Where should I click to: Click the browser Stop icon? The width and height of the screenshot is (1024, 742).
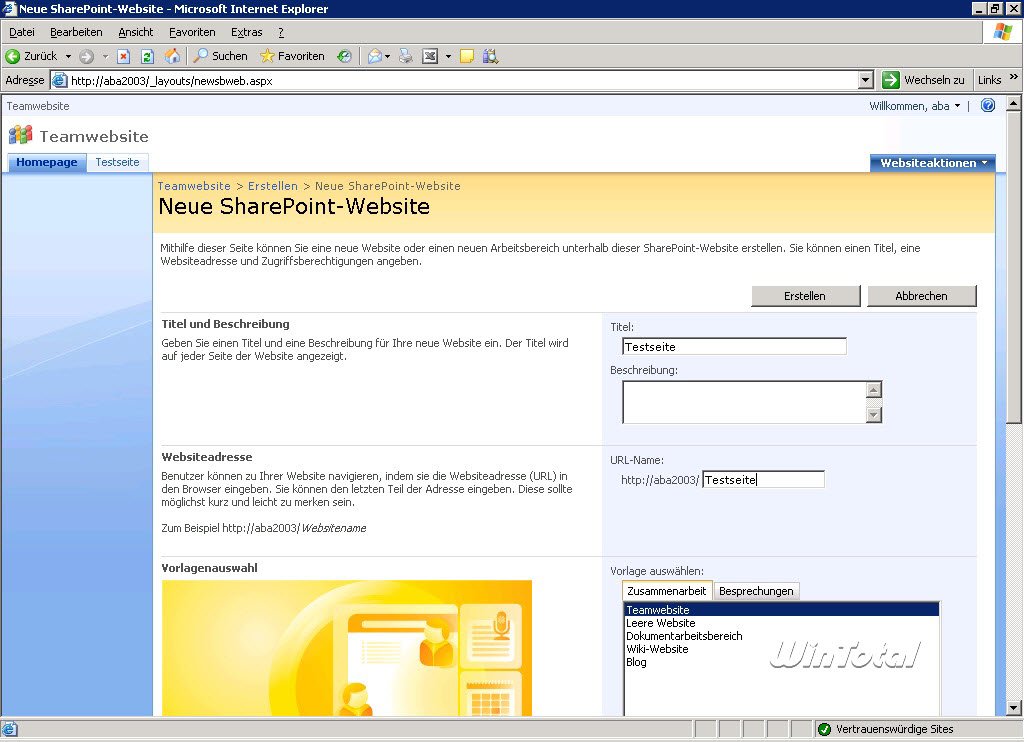click(124, 56)
